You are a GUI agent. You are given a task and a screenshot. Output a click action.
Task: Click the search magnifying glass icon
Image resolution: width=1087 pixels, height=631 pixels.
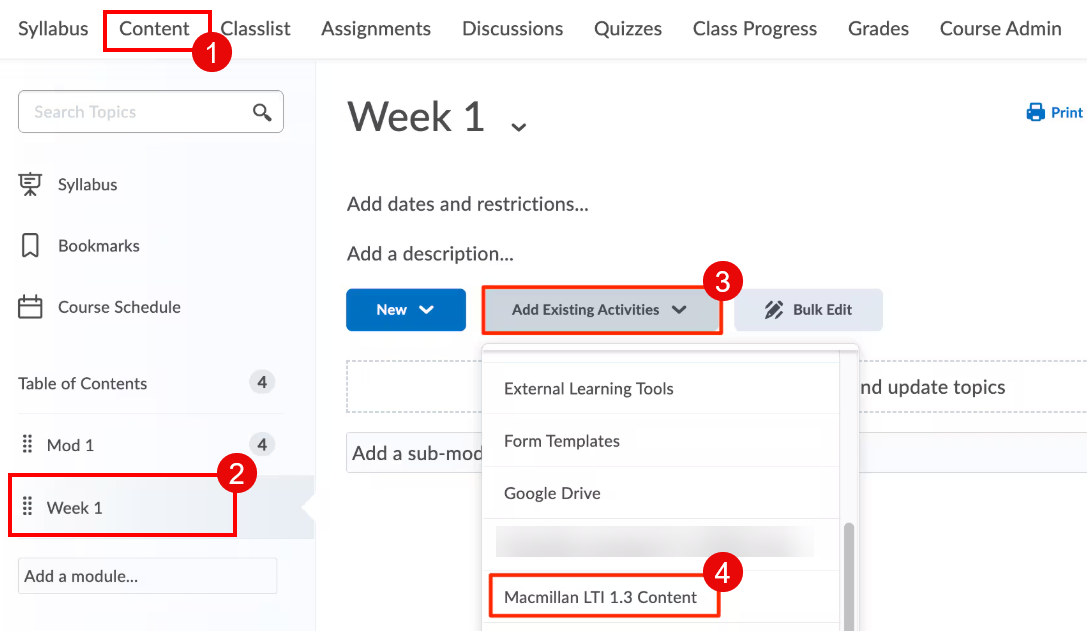262,112
